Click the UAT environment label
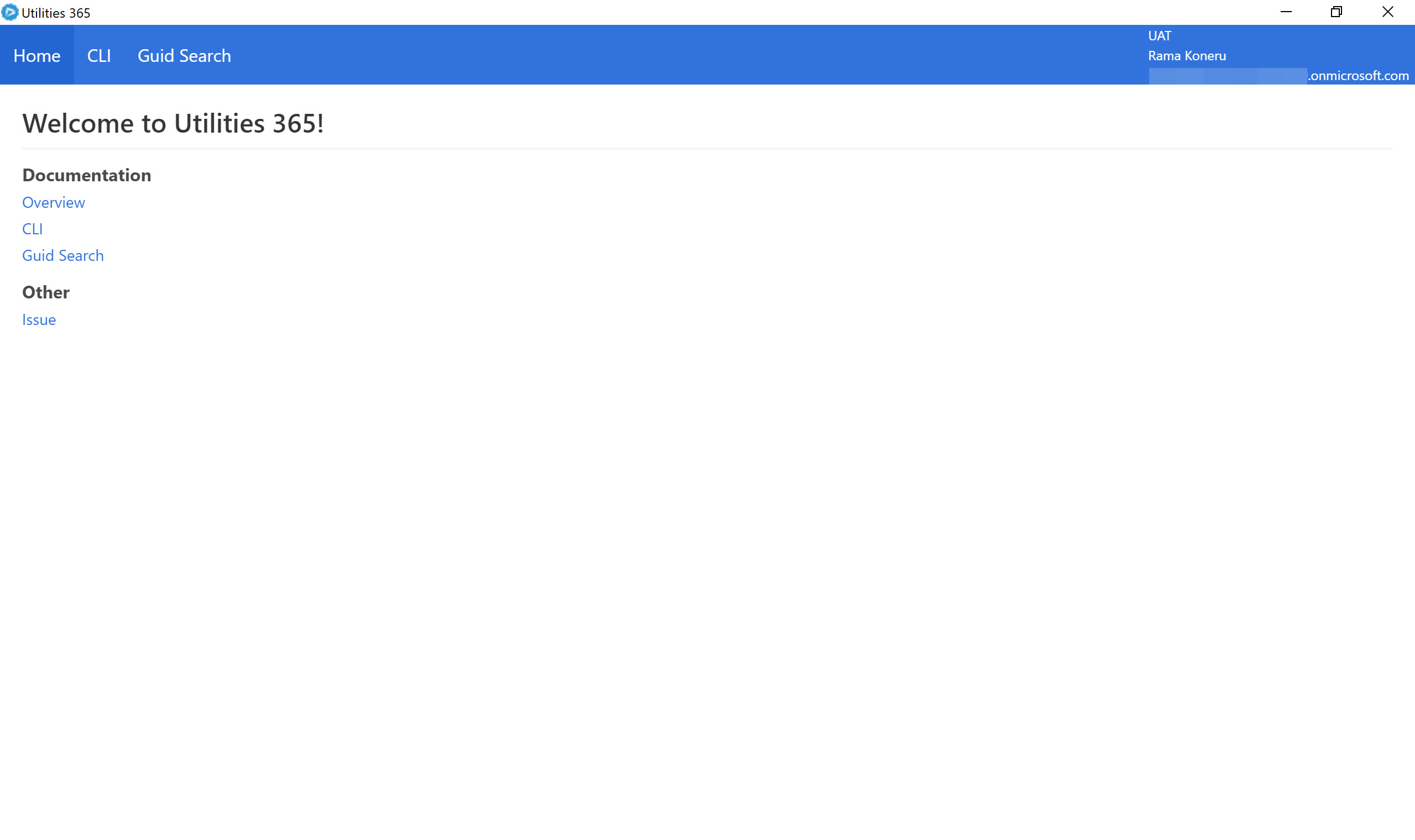1415x840 pixels. pos(1159,36)
